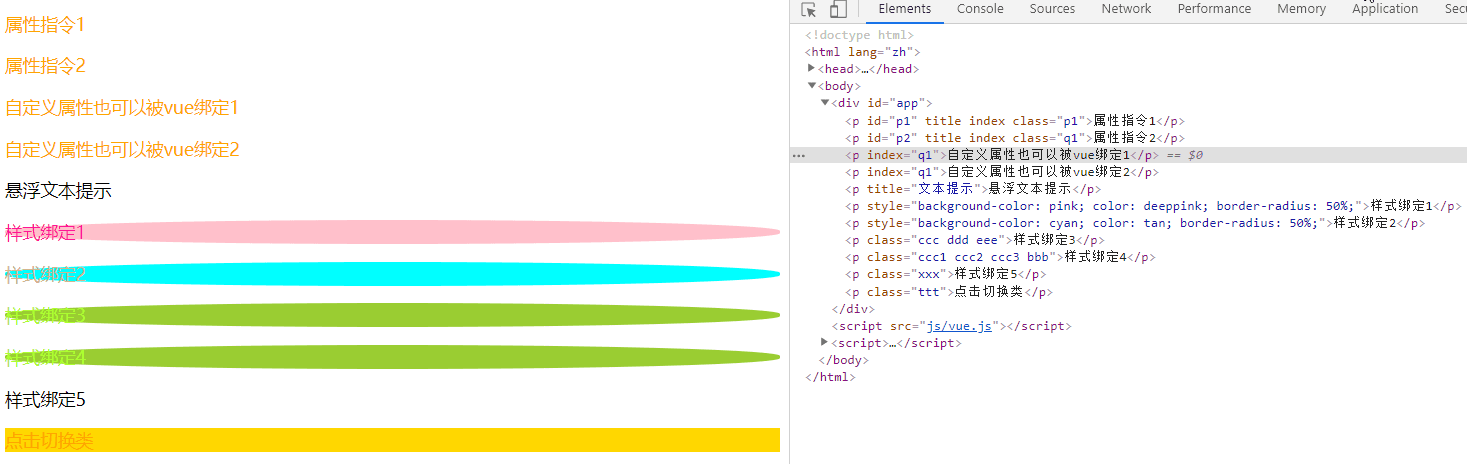Open the Performance tab

(1214, 9)
